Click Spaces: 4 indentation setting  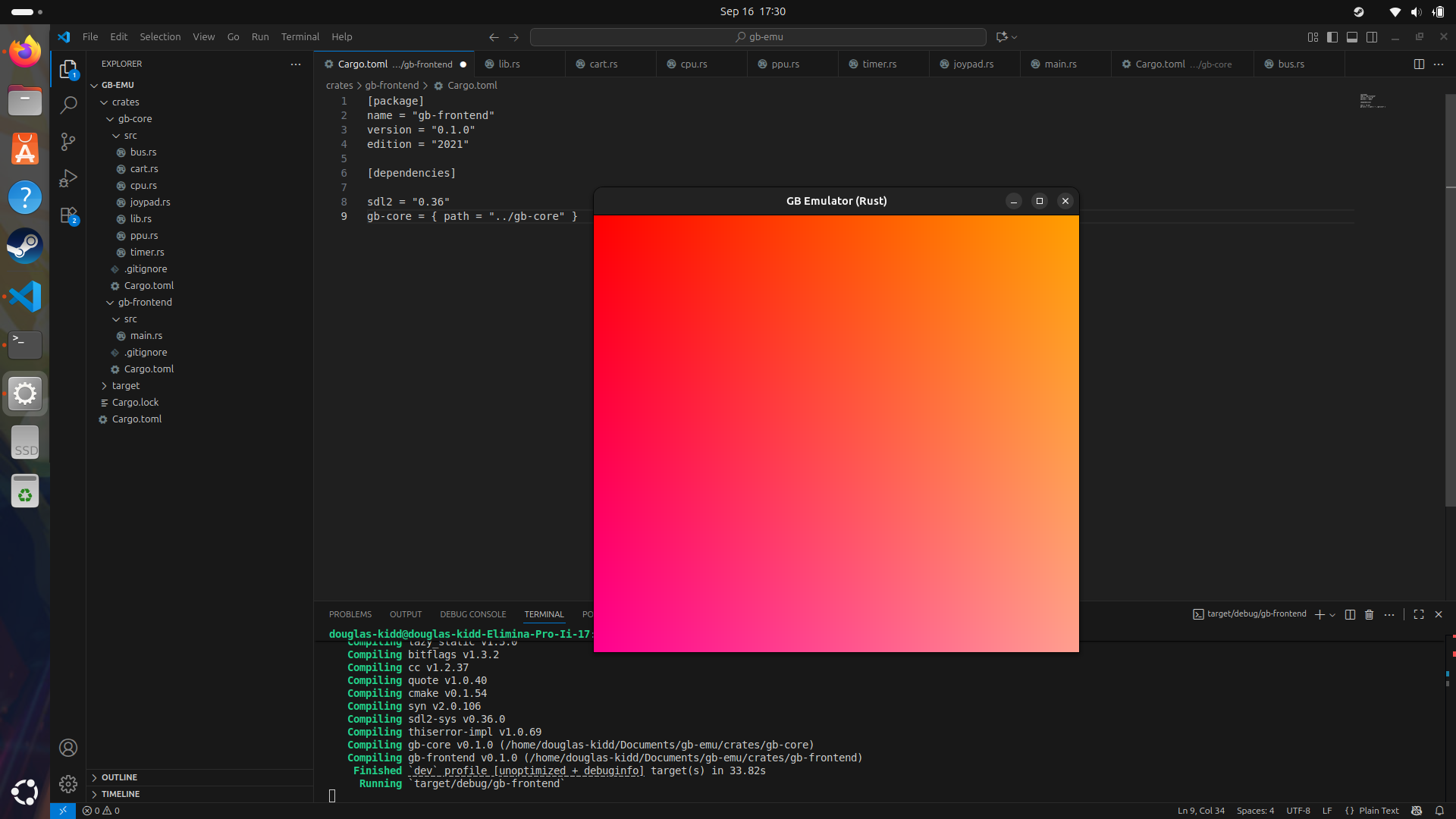[1255, 811]
